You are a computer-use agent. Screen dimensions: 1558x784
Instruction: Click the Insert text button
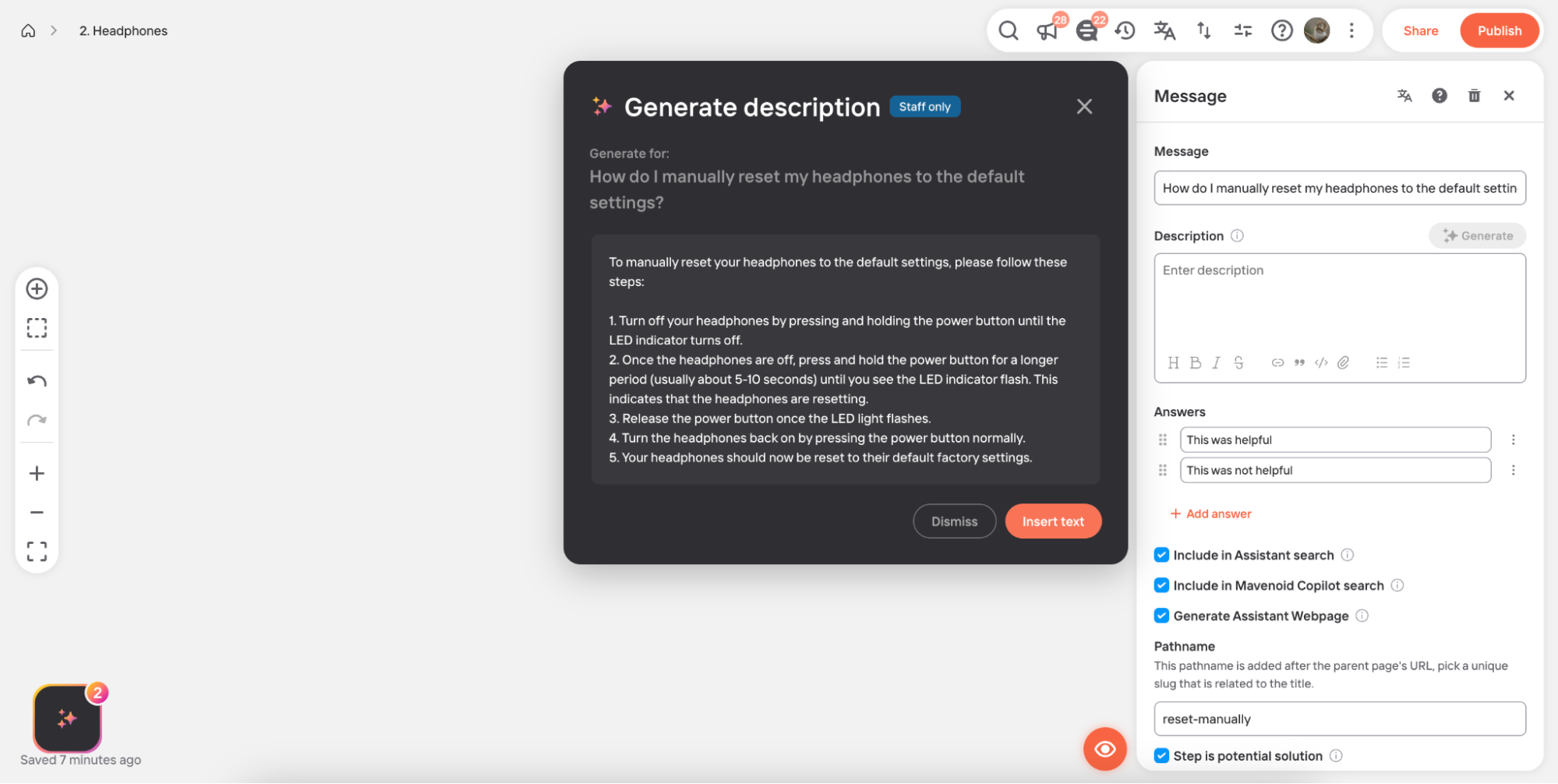(x=1053, y=521)
